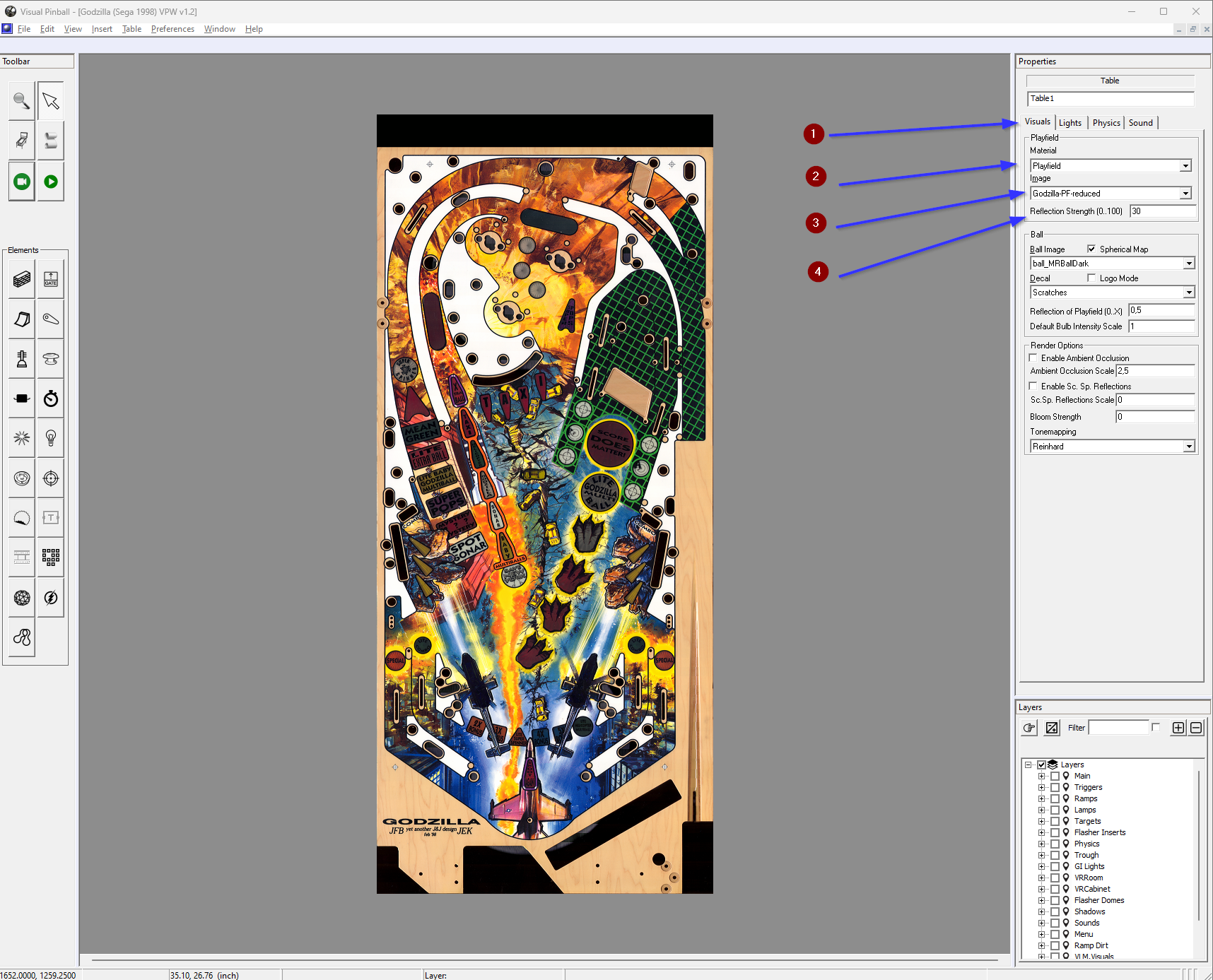Select the Flasher lightning bolt tool
1213x980 pixels.
point(51,598)
